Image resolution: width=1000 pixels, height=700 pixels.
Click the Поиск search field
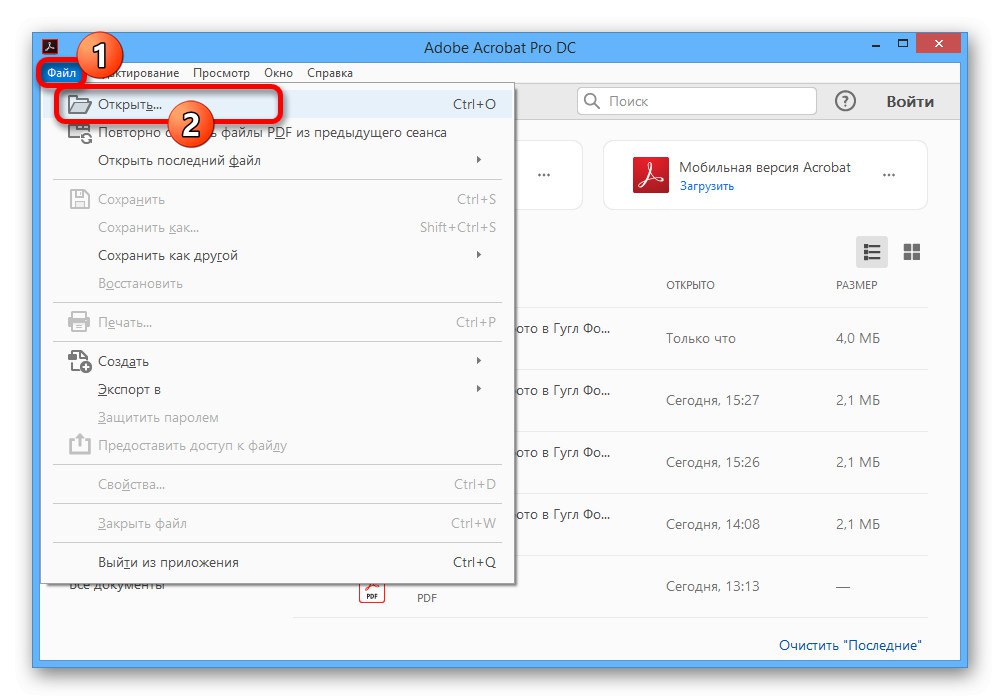[x=696, y=101]
